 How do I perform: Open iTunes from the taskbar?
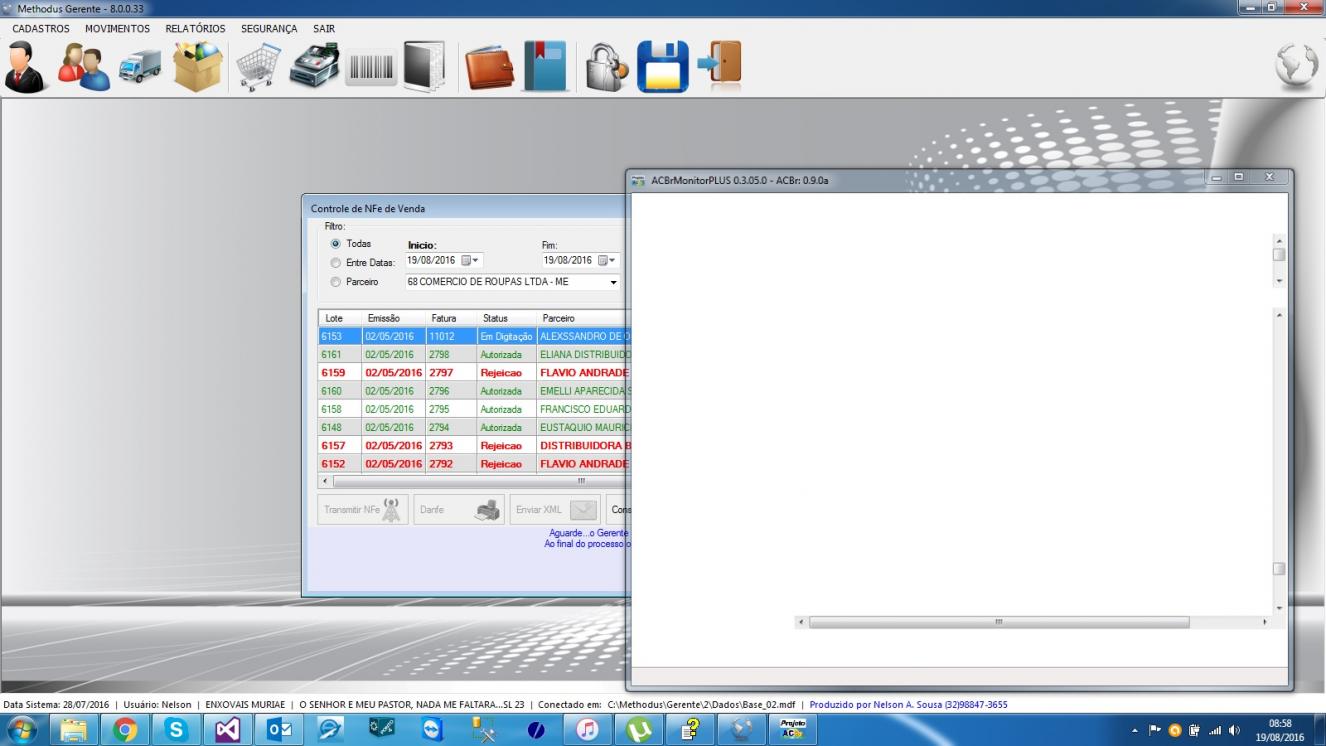[x=587, y=730]
